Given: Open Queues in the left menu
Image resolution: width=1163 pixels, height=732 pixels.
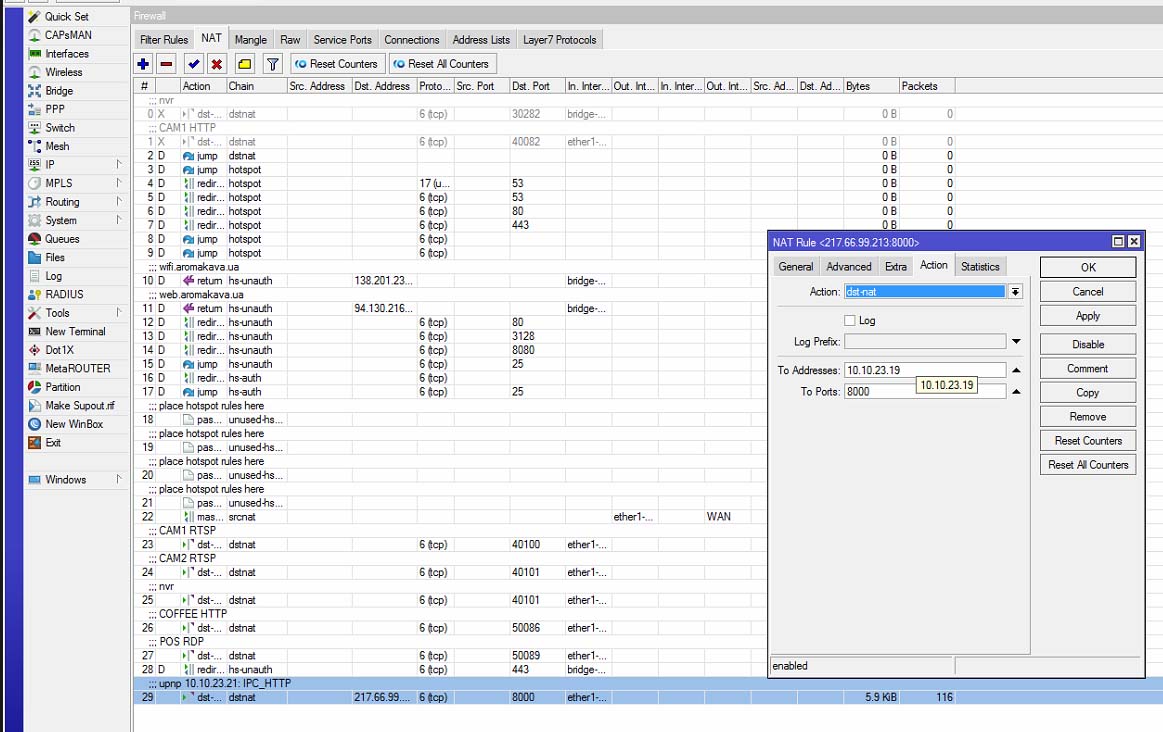Looking at the screenshot, I should (x=62, y=239).
